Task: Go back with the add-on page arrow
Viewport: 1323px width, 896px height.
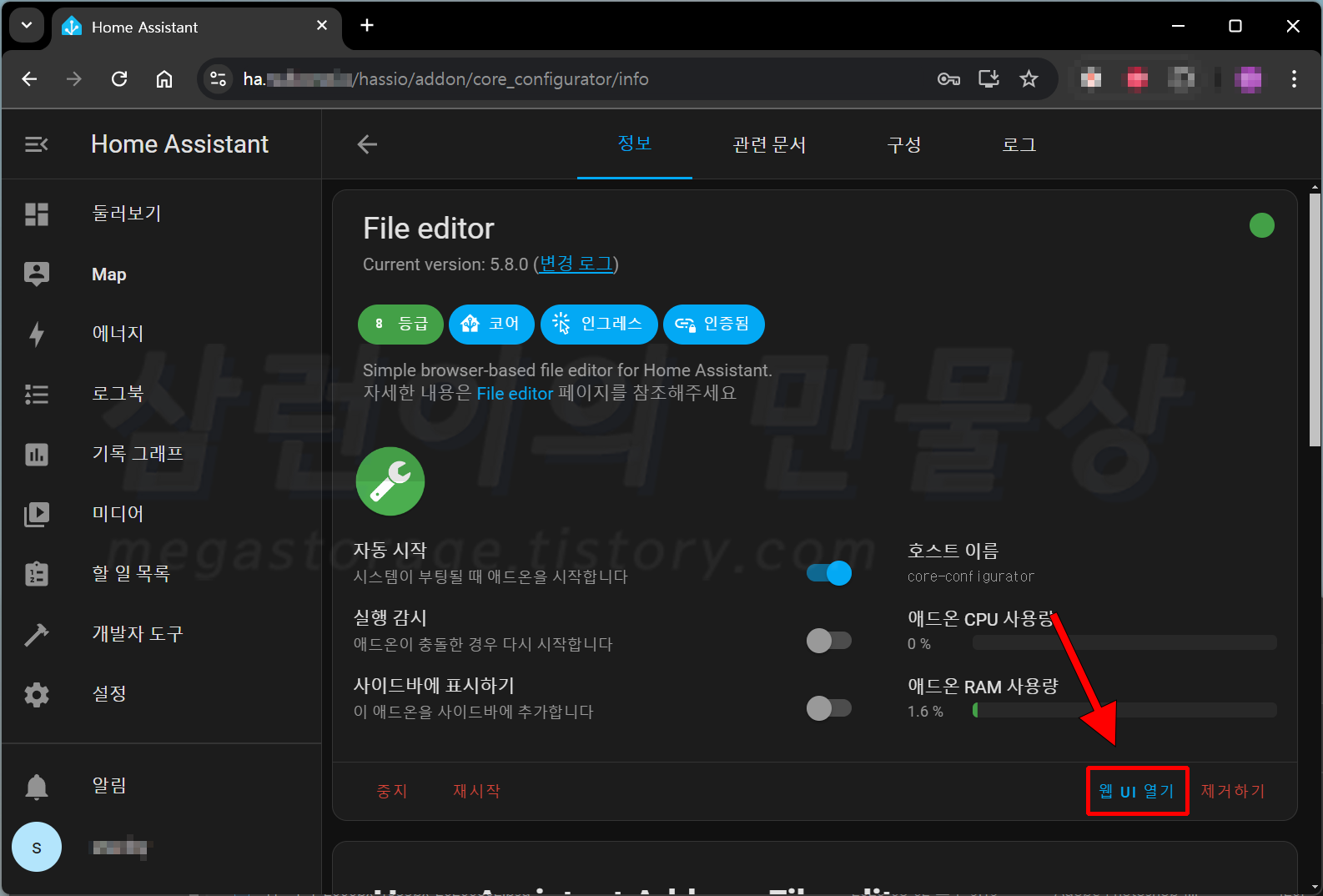Action: 368,144
